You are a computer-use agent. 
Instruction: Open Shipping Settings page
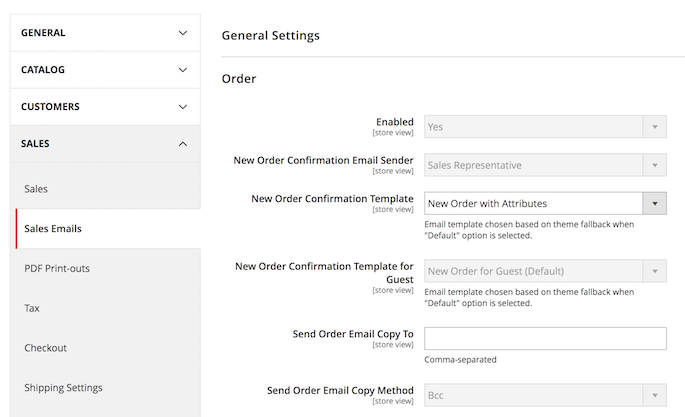pos(63,387)
